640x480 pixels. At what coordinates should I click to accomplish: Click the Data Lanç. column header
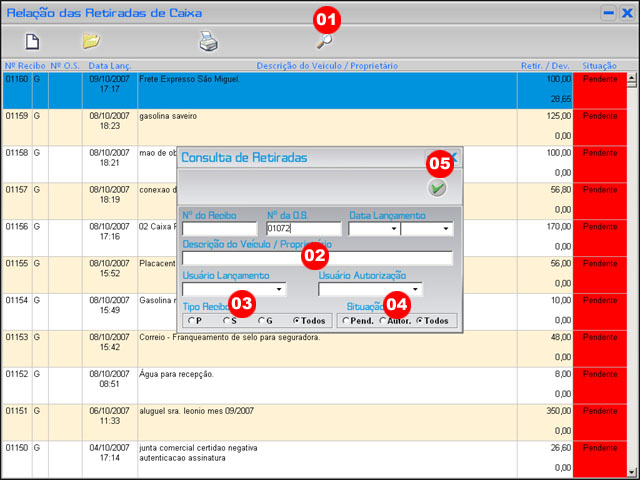[x=108, y=65]
